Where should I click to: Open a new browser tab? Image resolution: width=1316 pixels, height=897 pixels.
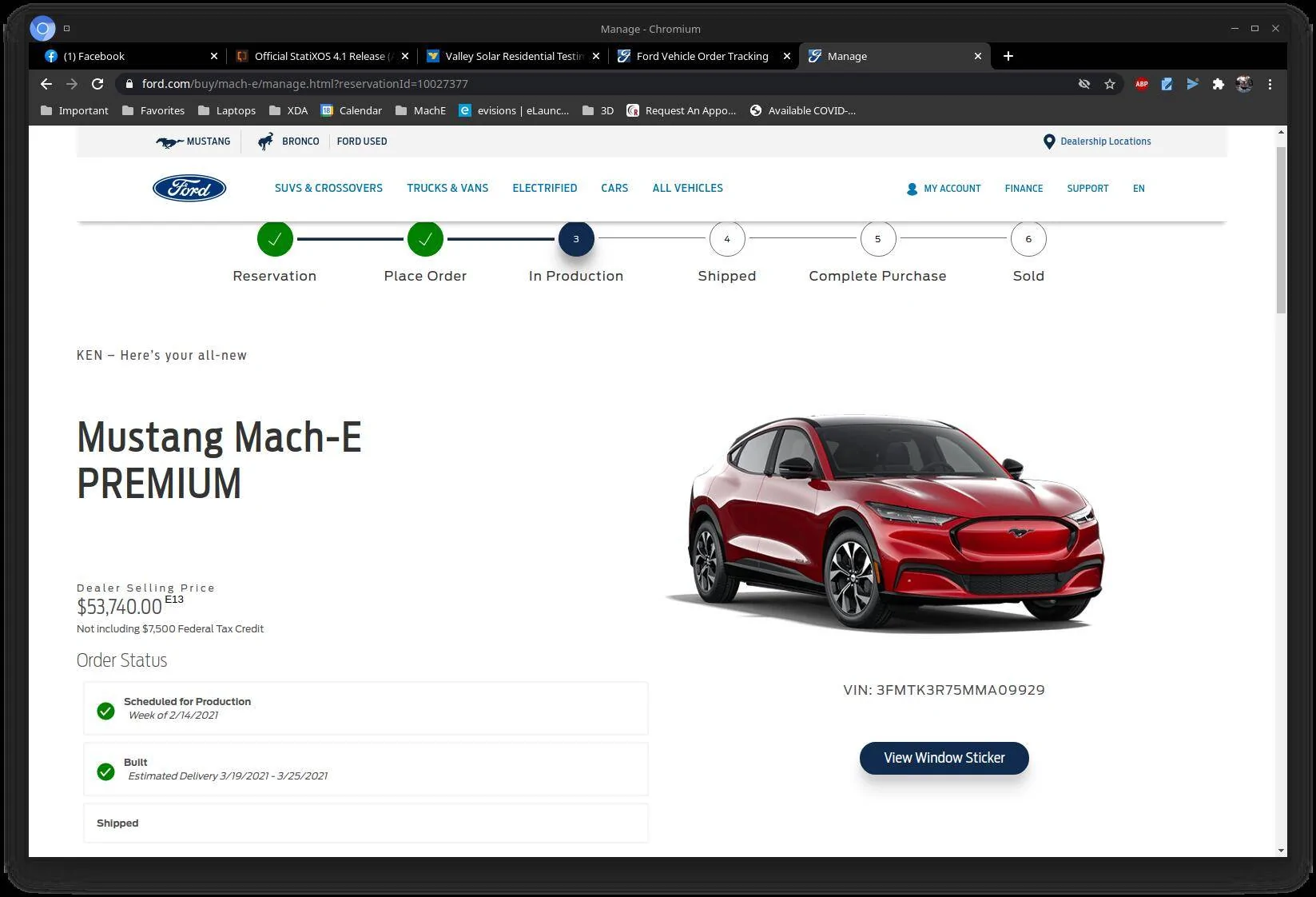1008,56
